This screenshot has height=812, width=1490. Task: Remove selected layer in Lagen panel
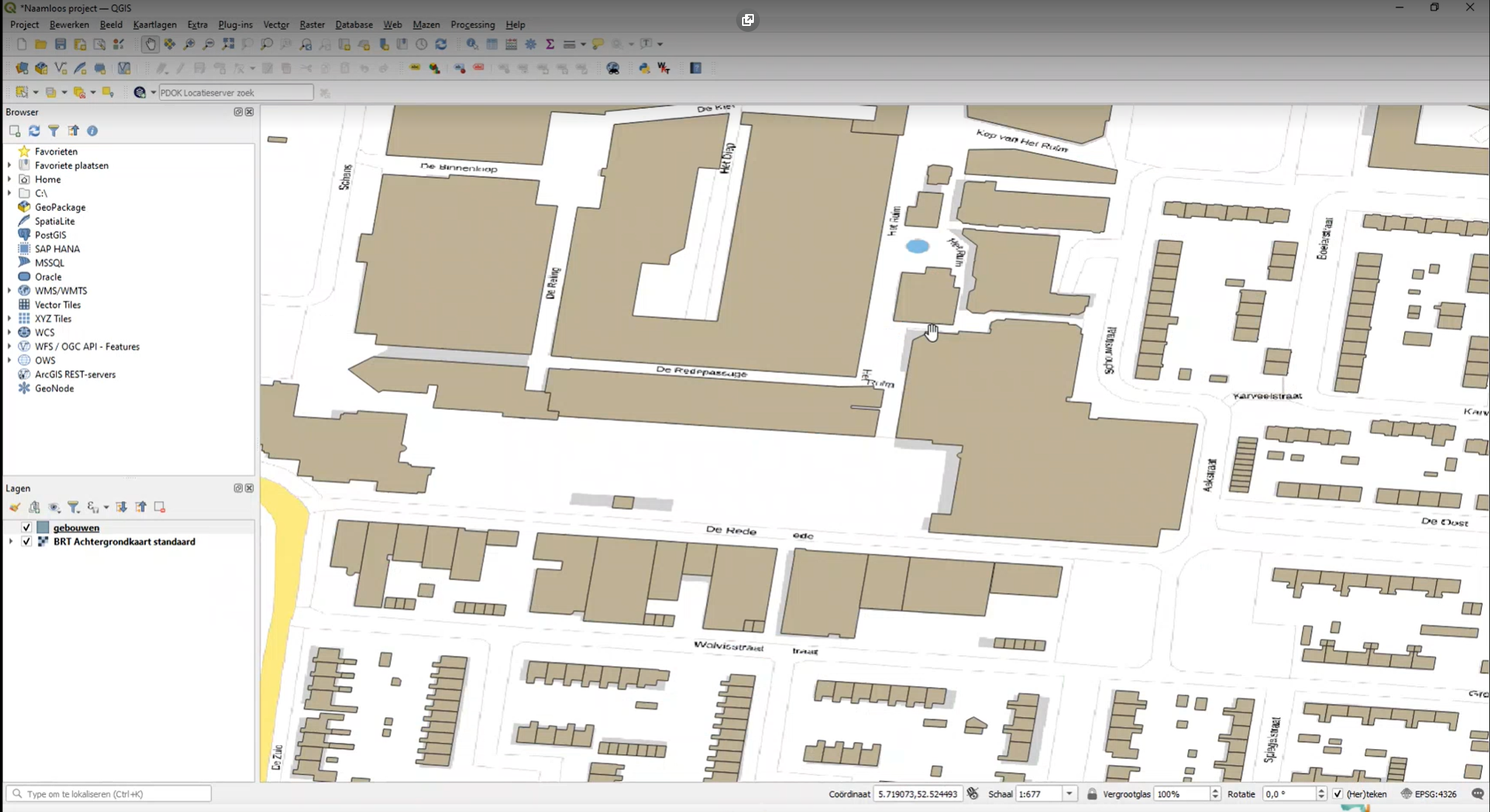coord(160,507)
